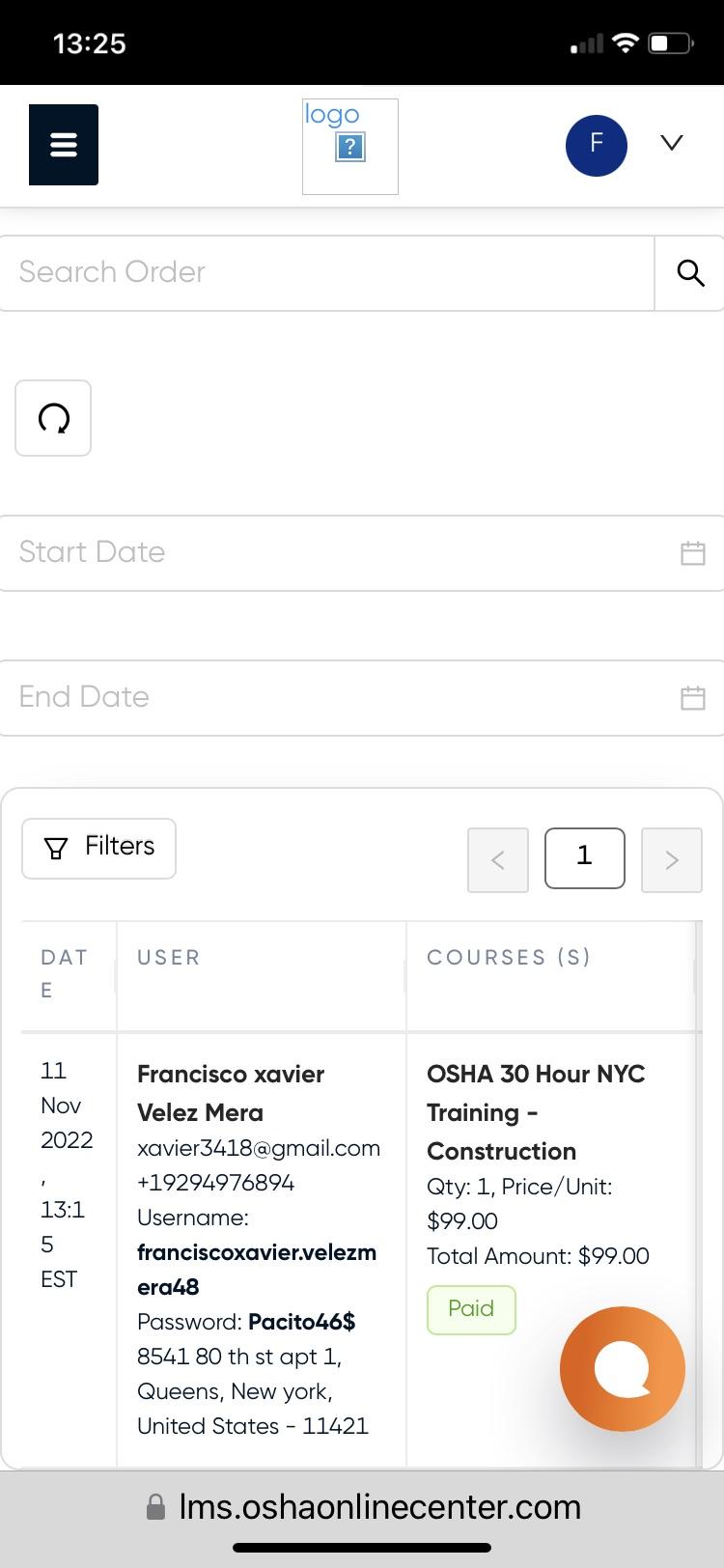Image resolution: width=724 pixels, height=1568 pixels.
Task: Tap the logo image in header
Action: tap(349, 146)
